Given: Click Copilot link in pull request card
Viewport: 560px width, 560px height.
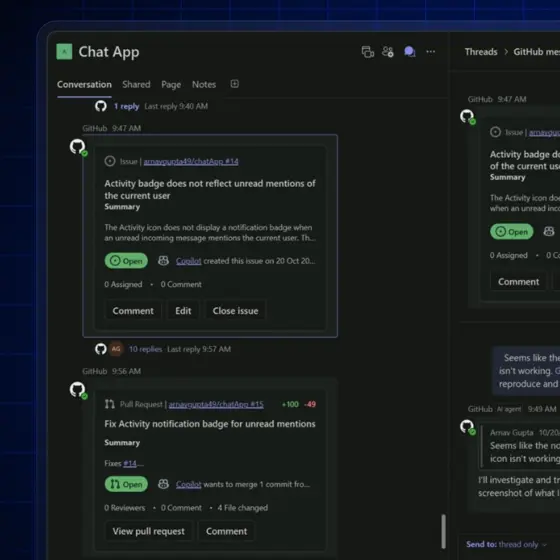Looking at the screenshot, I should [189, 484].
